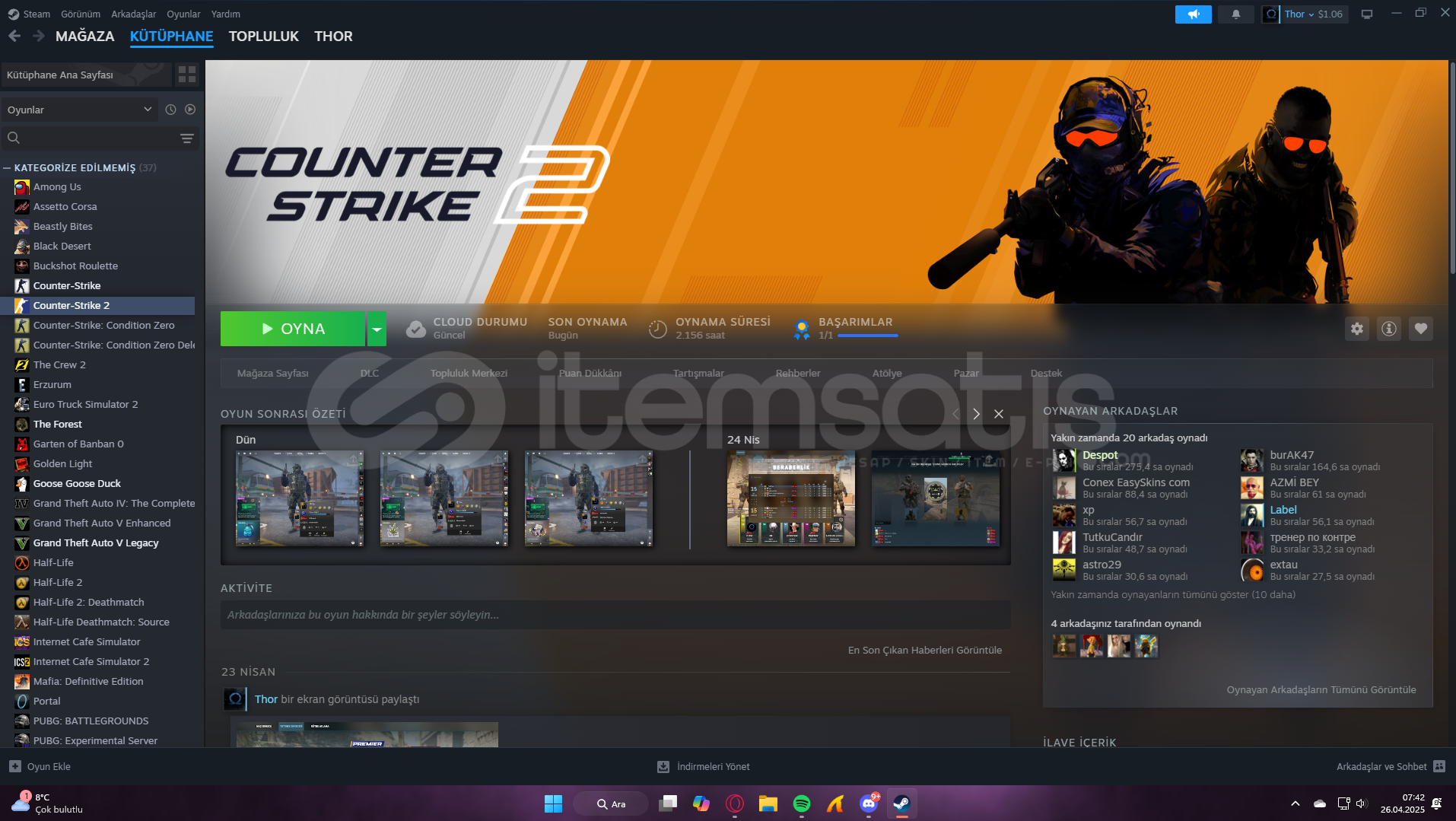The image size is (1456, 821).
Task: Click Thor profile link in activity
Action: point(266,699)
